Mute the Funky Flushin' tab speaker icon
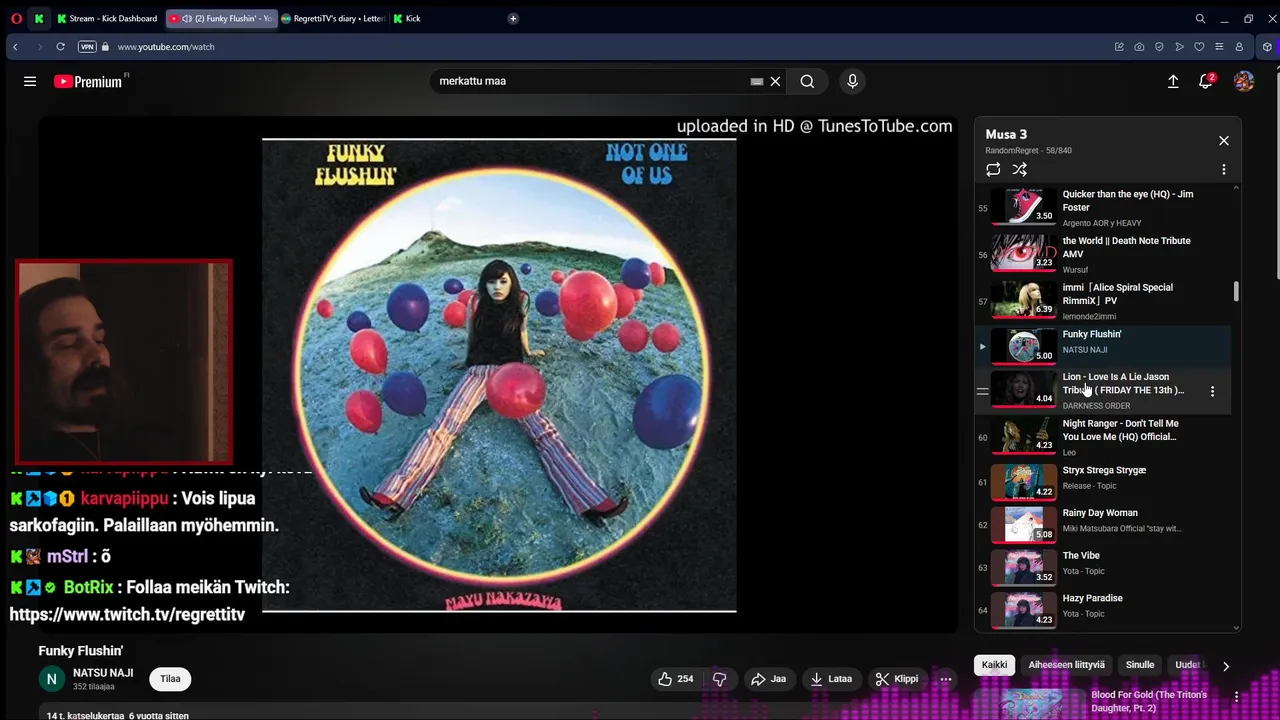 click(187, 18)
